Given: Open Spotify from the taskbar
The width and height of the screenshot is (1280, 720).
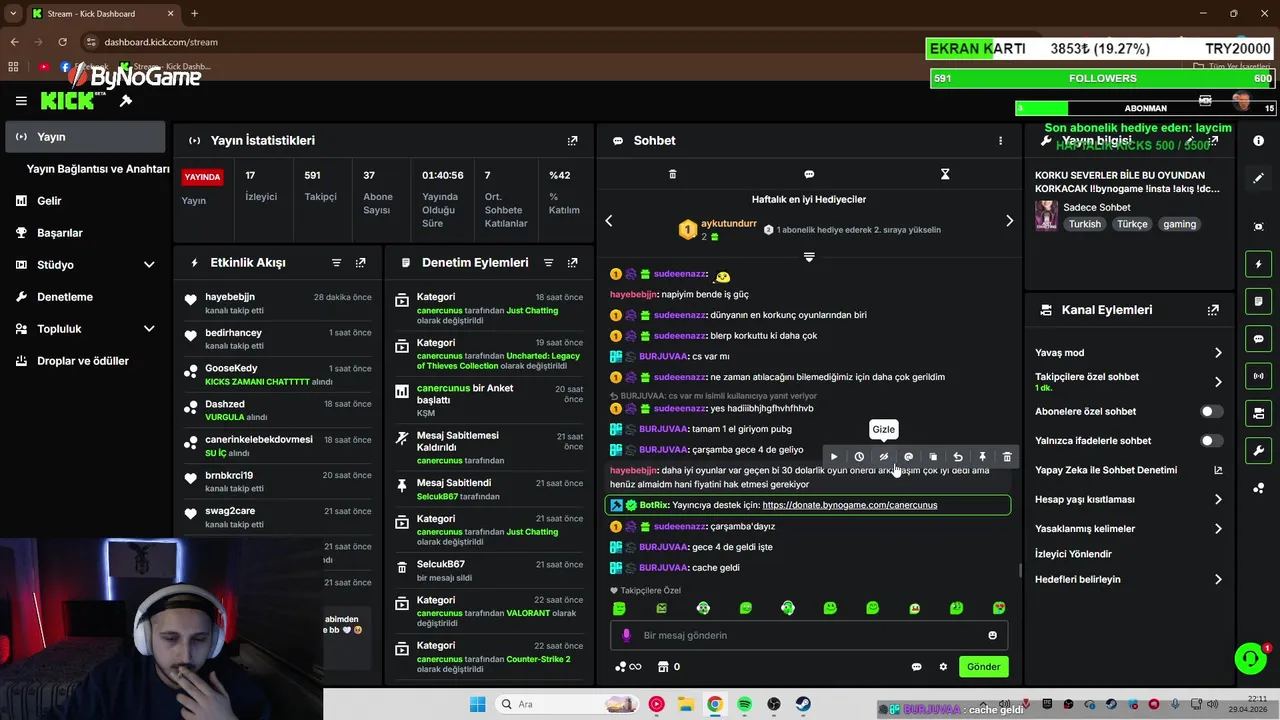Looking at the screenshot, I should pos(744,704).
